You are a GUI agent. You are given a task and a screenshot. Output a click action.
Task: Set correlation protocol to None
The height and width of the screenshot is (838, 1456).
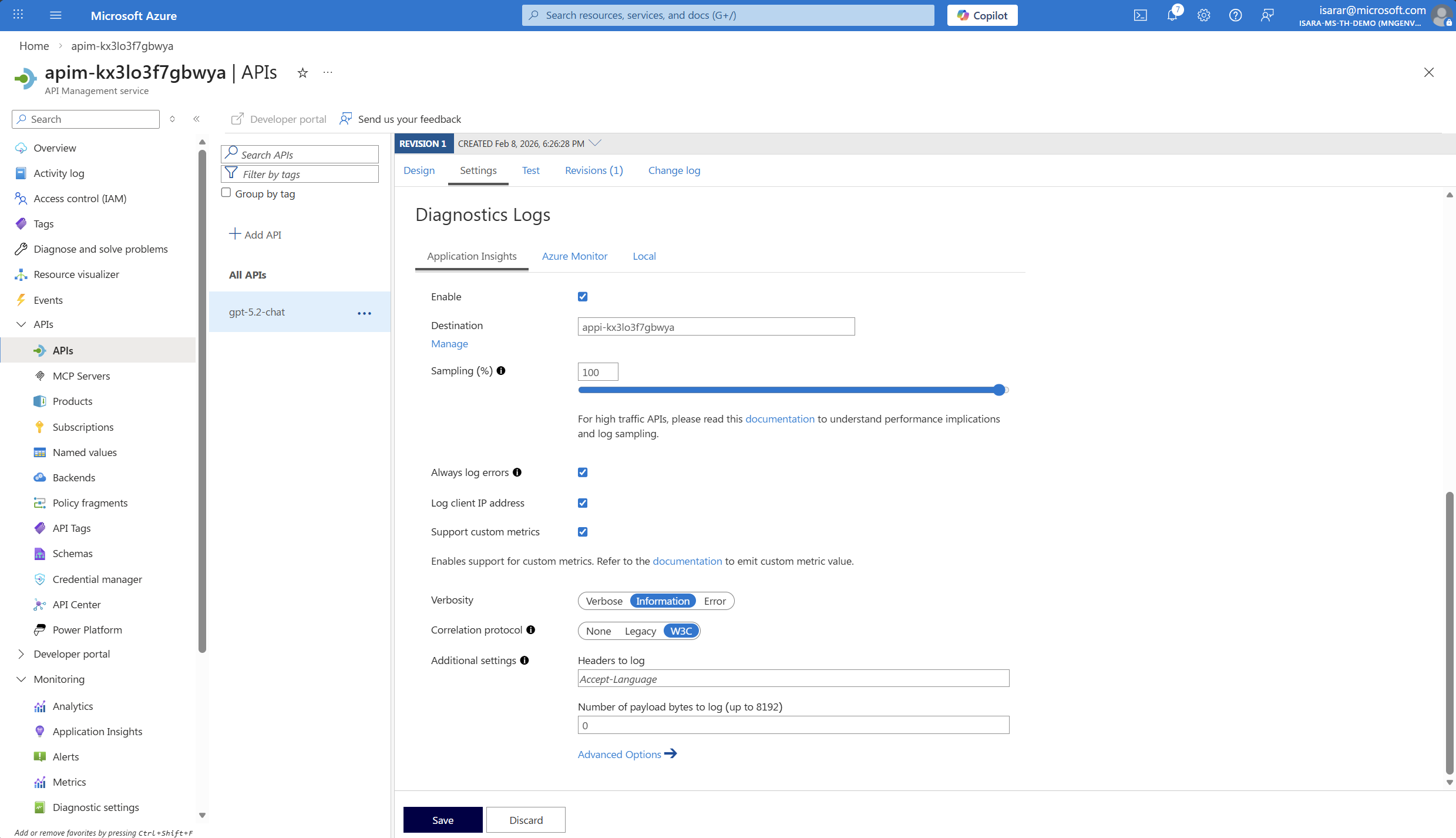click(x=598, y=631)
